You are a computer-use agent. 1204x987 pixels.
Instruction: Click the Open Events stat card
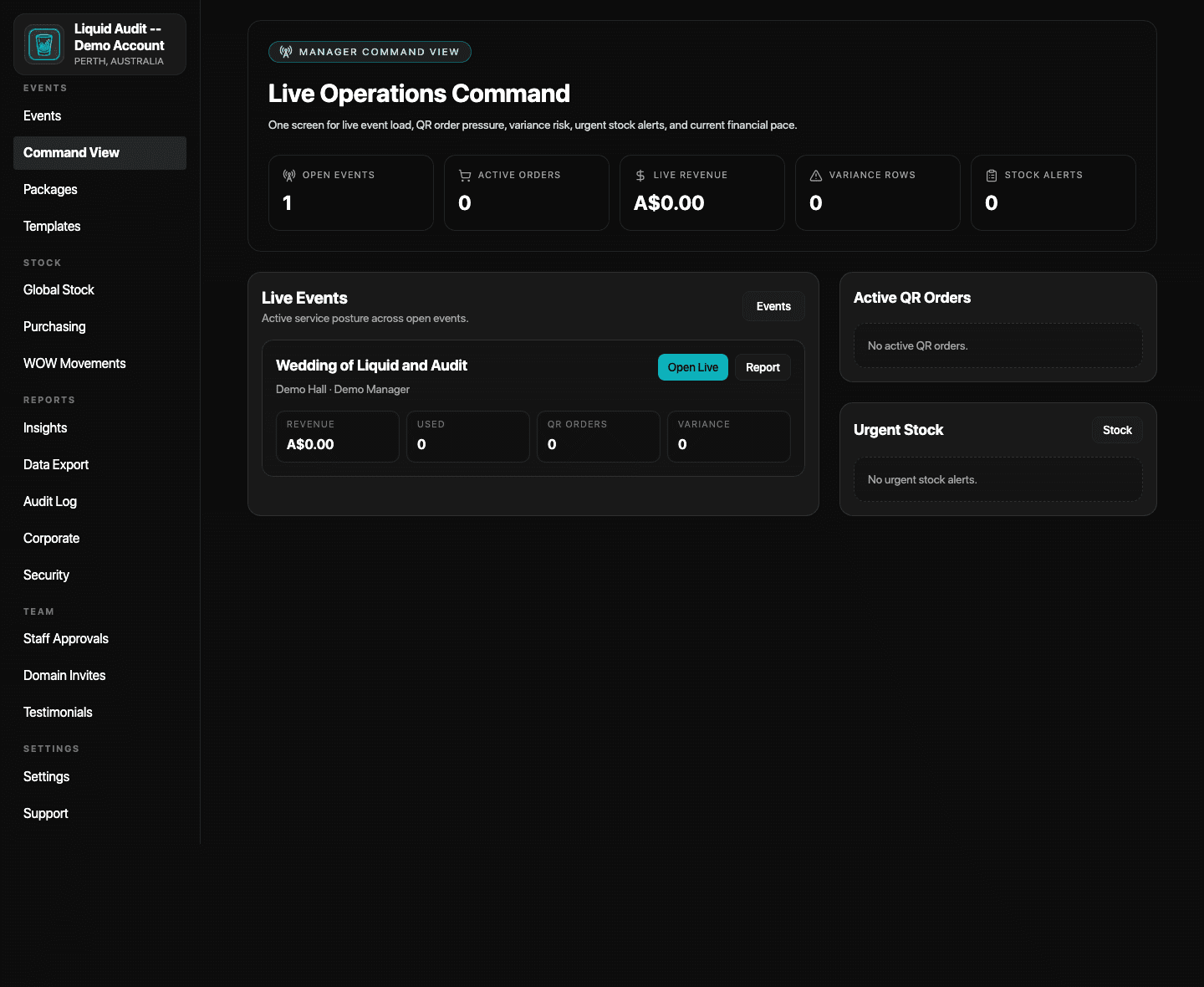[x=351, y=192]
